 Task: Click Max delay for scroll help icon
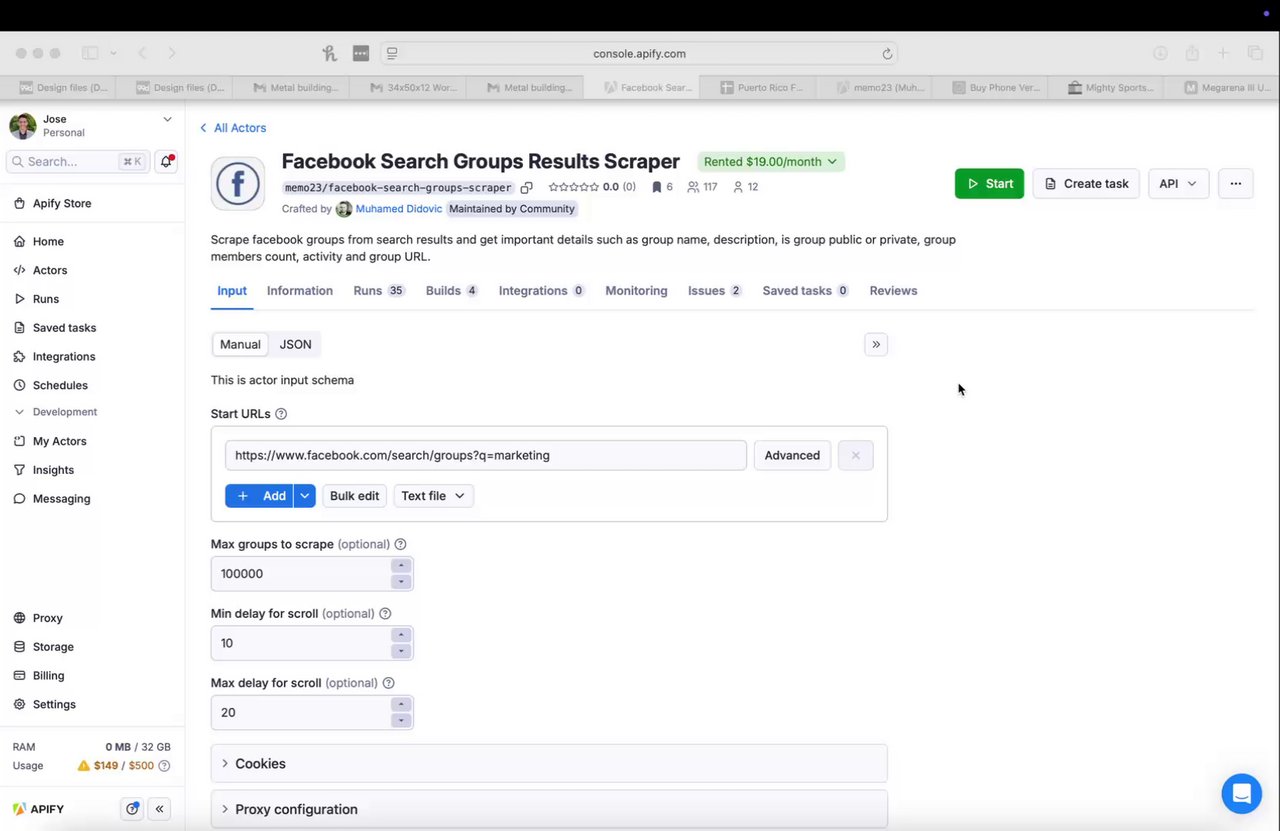389,683
